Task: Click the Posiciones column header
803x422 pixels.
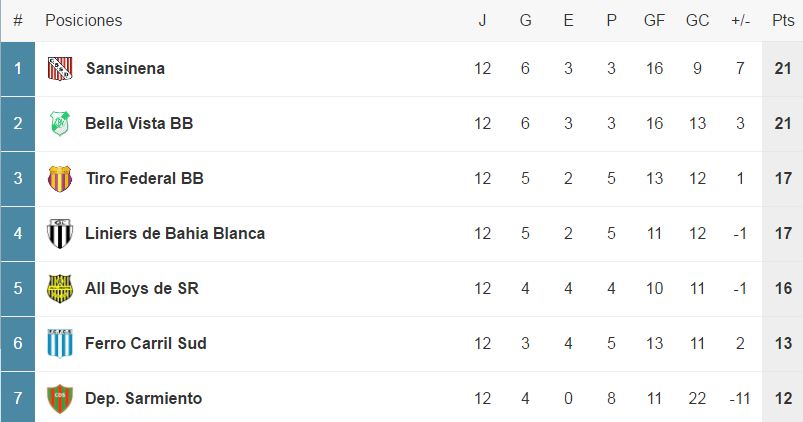Action: [84, 21]
